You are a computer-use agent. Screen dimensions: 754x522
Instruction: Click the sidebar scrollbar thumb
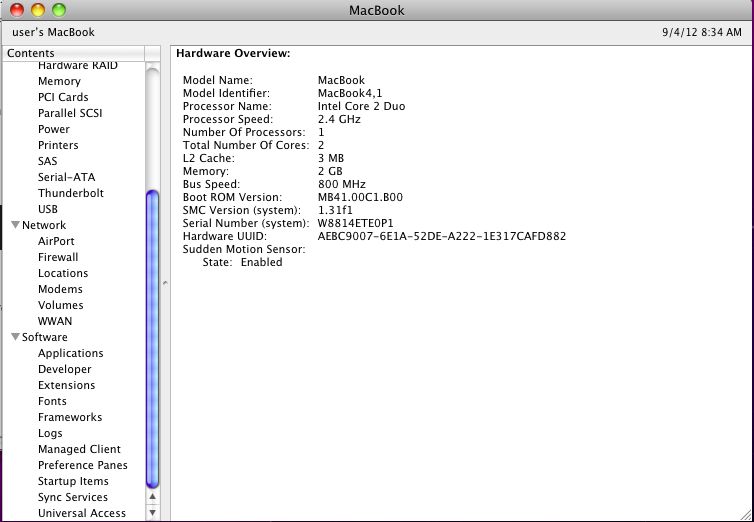tap(152, 339)
